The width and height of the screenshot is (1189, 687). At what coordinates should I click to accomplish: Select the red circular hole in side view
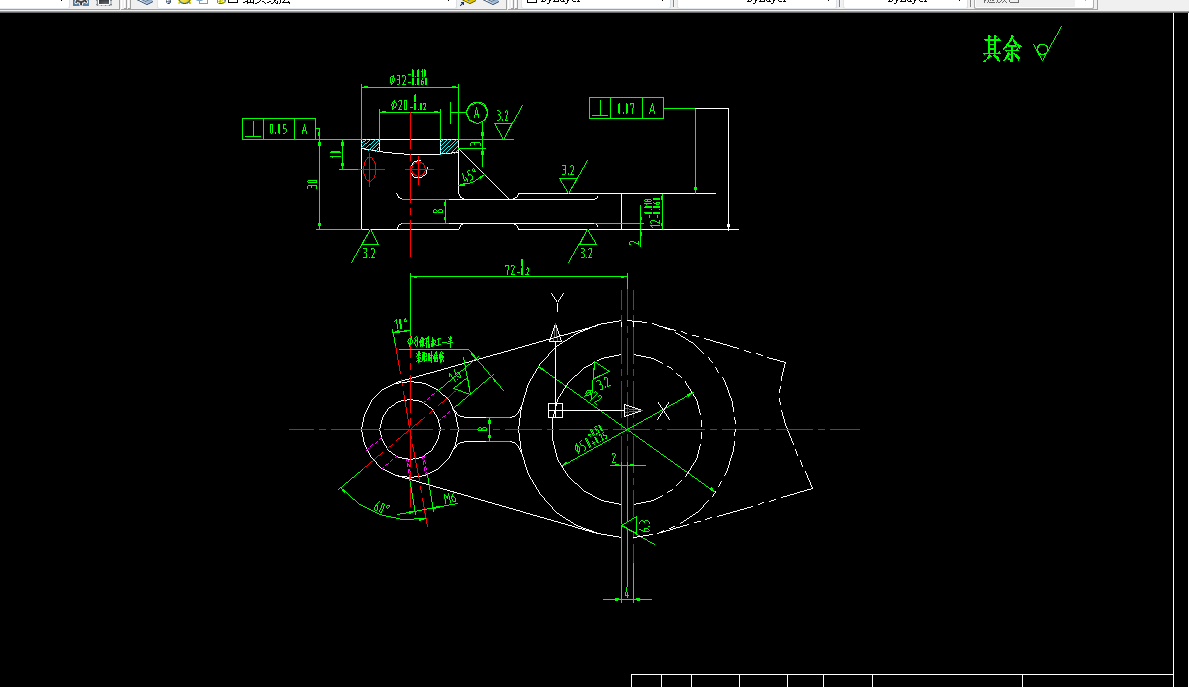[x=418, y=169]
